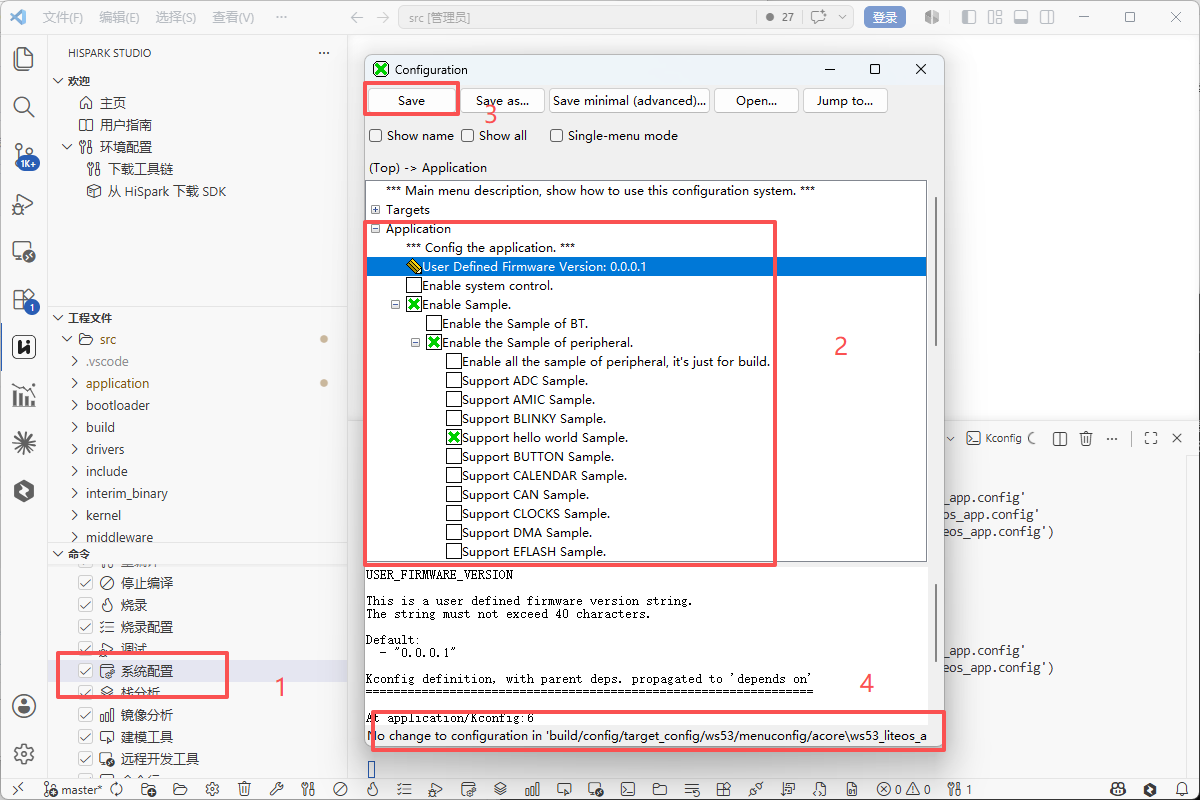
Task: Open the Extensions view in the activity bar
Action: click(23, 299)
